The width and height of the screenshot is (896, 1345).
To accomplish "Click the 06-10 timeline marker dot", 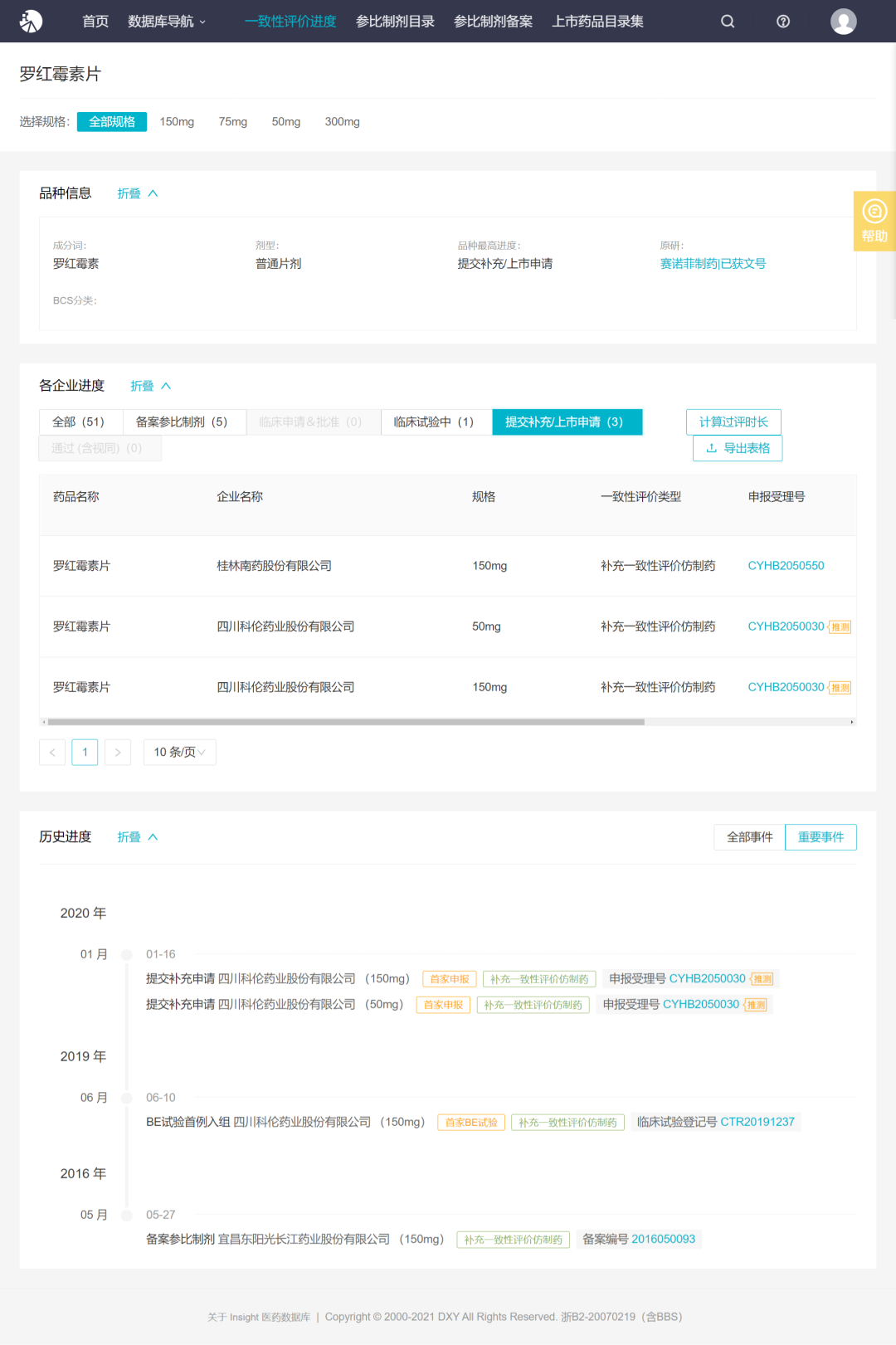I will click(x=127, y=1099).
